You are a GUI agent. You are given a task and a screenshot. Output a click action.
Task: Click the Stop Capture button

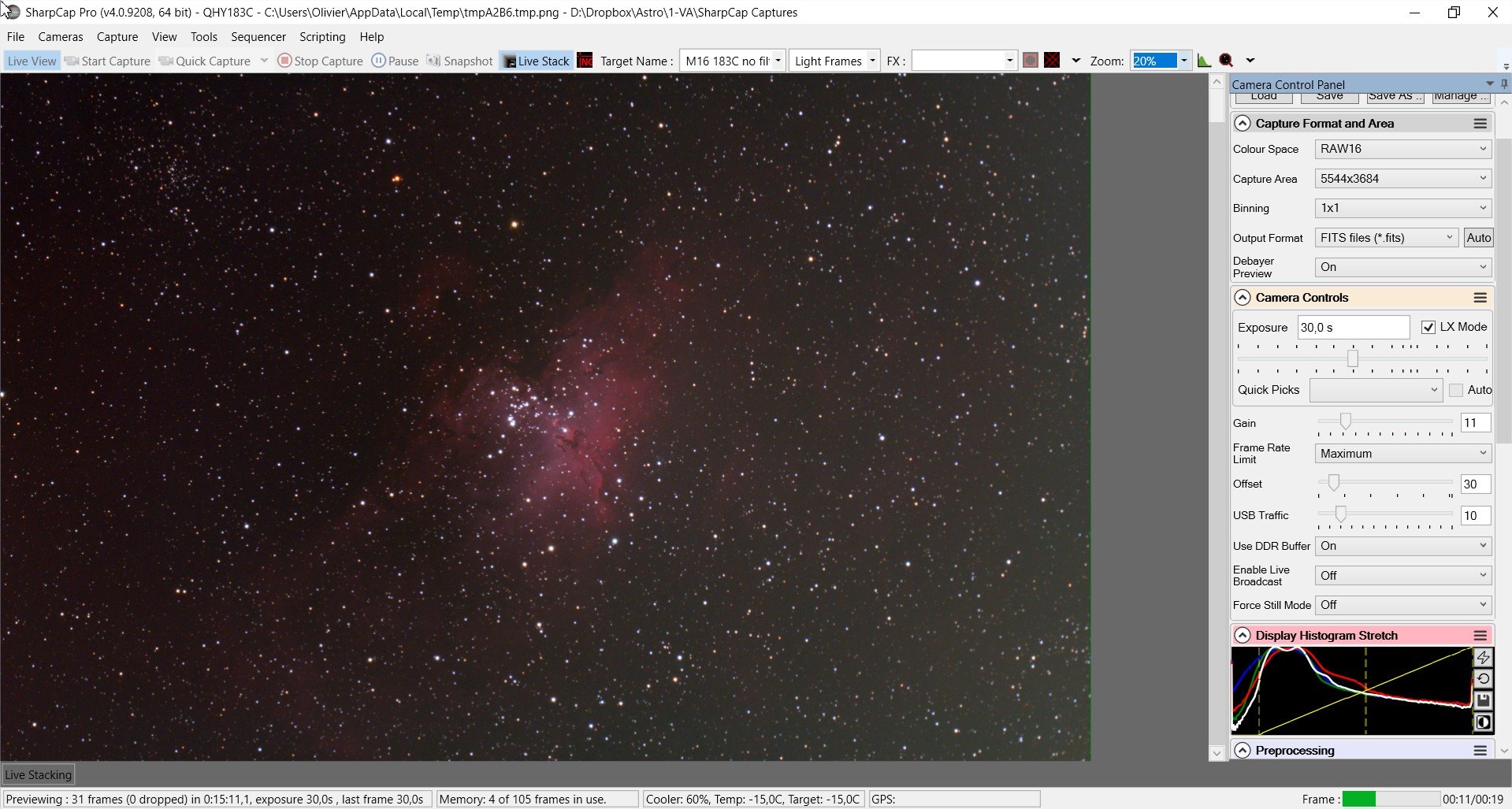tap(321, 61)
